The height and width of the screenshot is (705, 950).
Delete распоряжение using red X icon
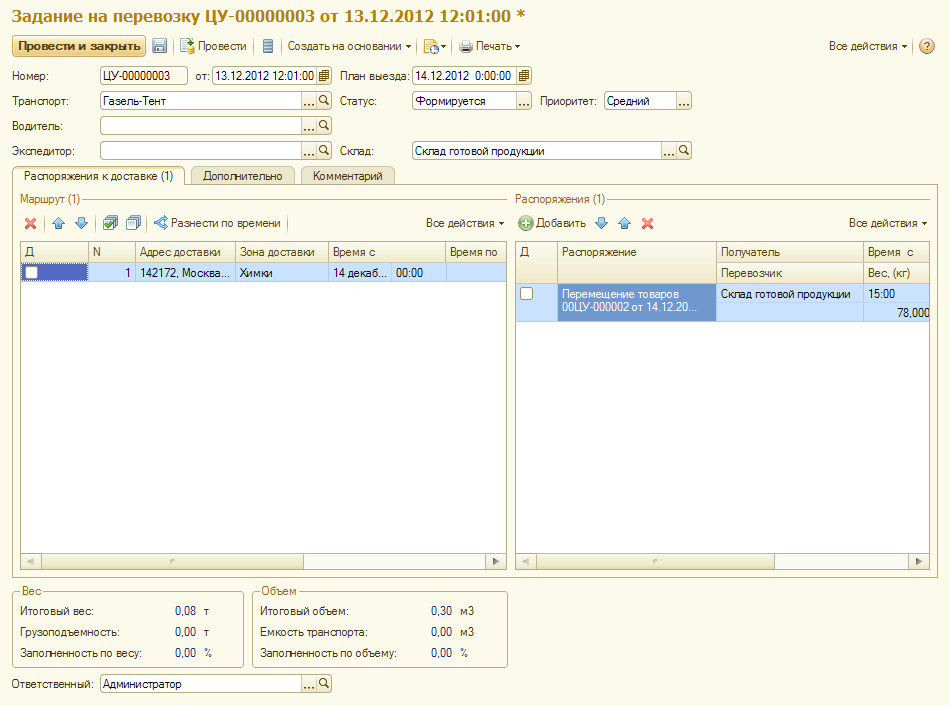[647, 223]
